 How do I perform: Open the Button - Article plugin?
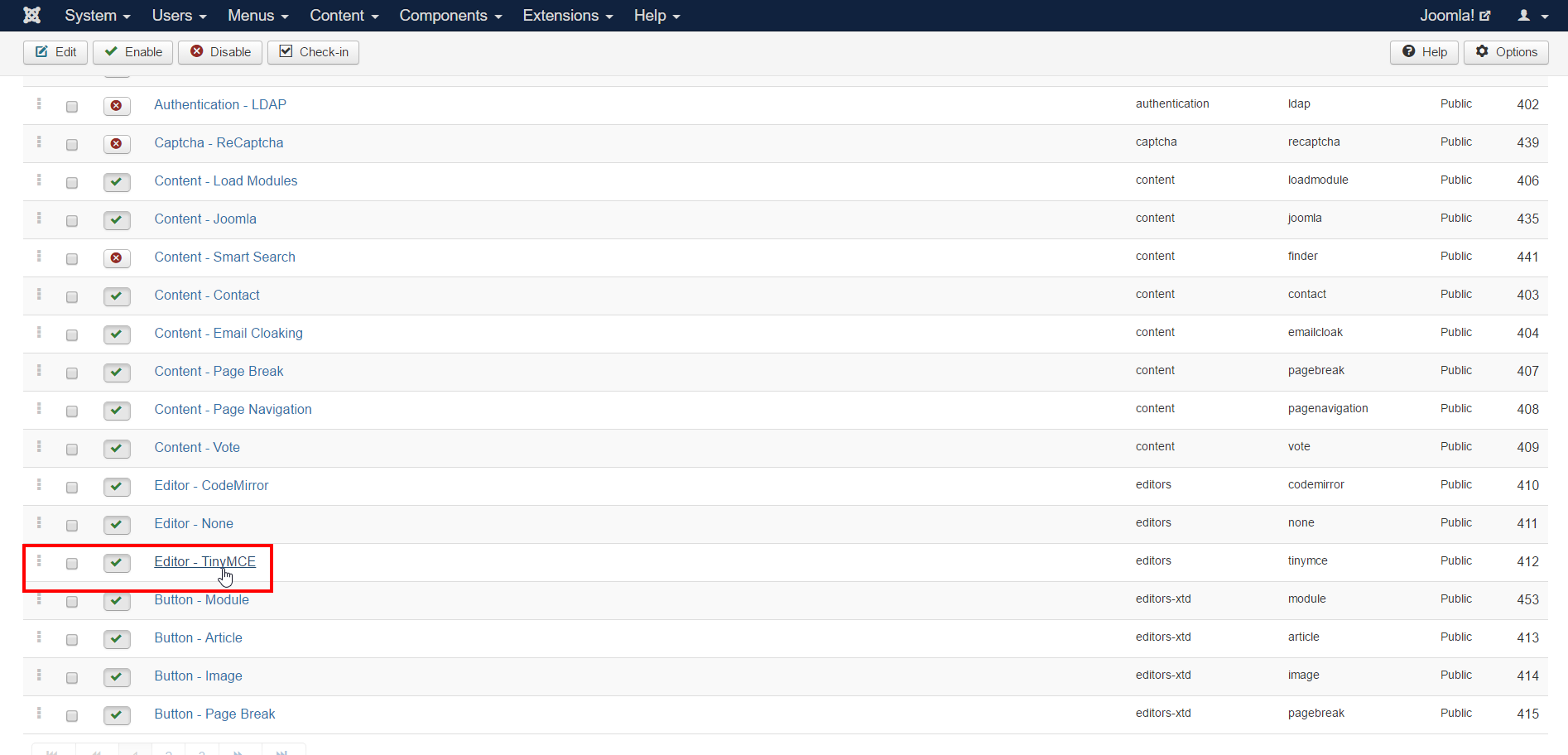[x=198, y=638]
